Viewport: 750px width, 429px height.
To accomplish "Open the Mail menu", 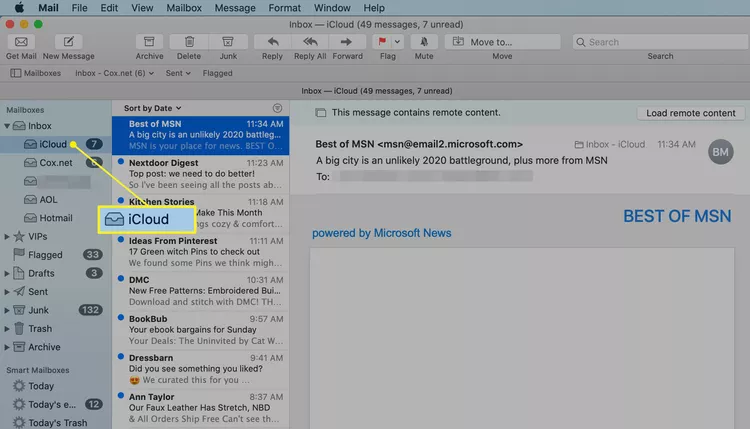I will 48,8.
